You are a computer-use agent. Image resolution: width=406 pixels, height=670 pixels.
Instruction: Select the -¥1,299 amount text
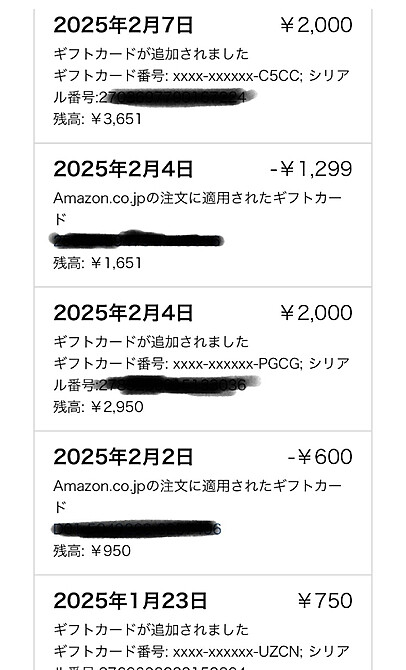[x=312, y=169]
